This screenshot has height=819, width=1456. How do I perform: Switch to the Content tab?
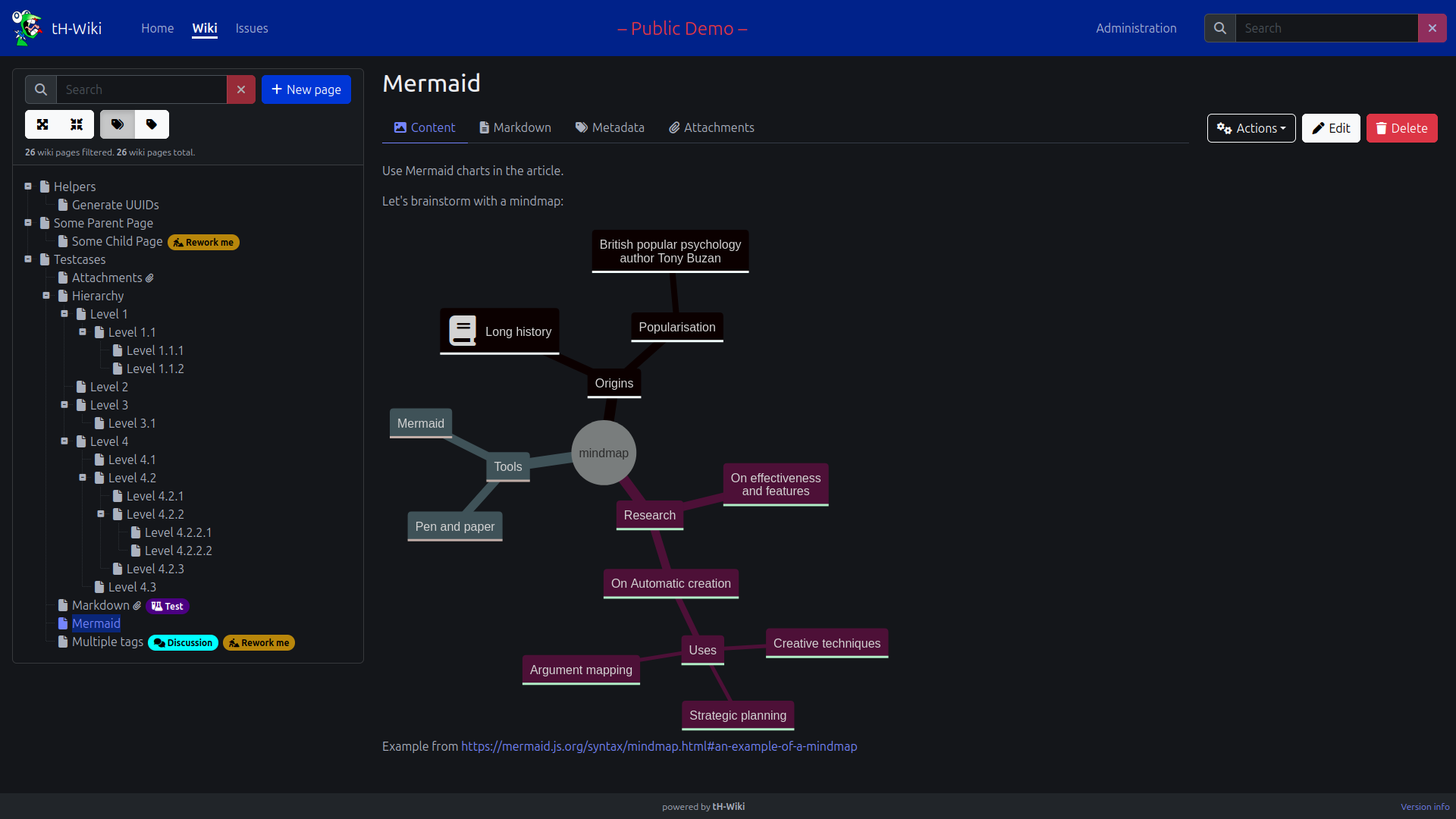pos(425,127)
